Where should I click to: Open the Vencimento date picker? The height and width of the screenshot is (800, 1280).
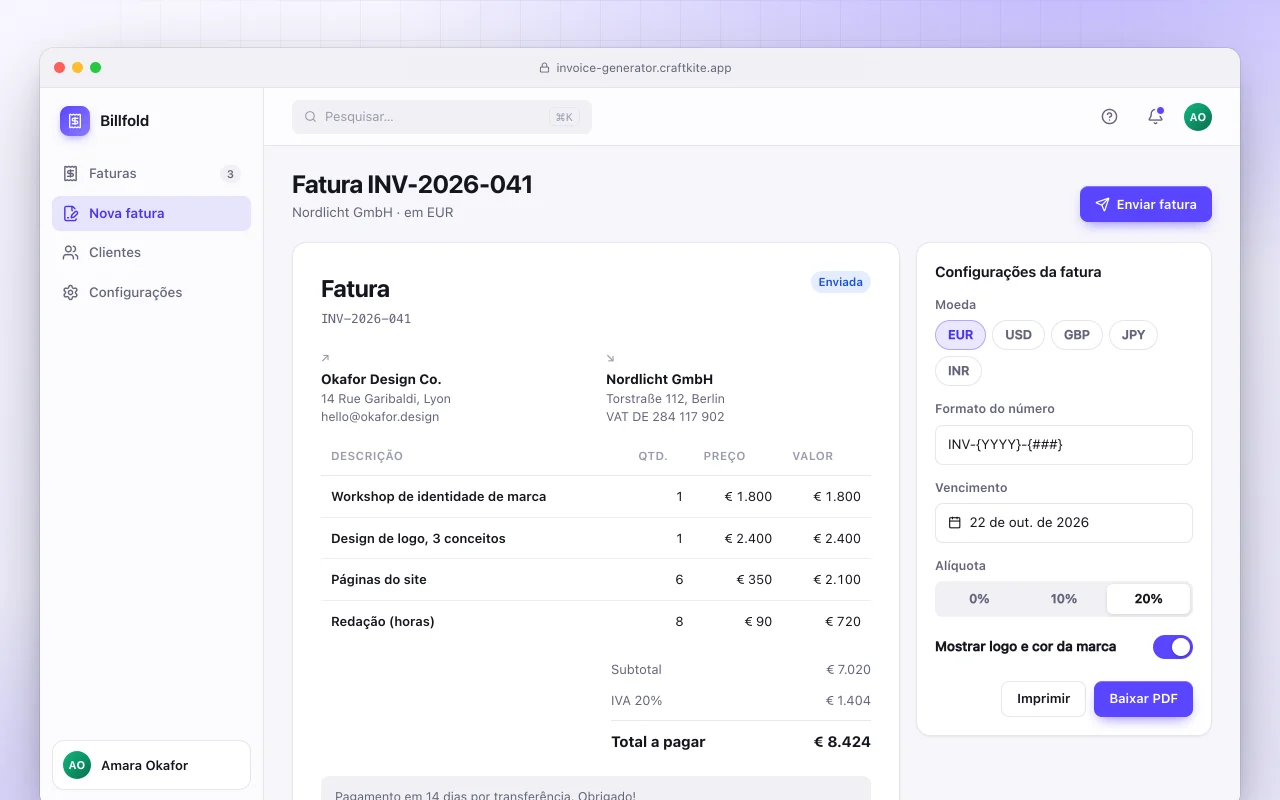[1064, 523]
